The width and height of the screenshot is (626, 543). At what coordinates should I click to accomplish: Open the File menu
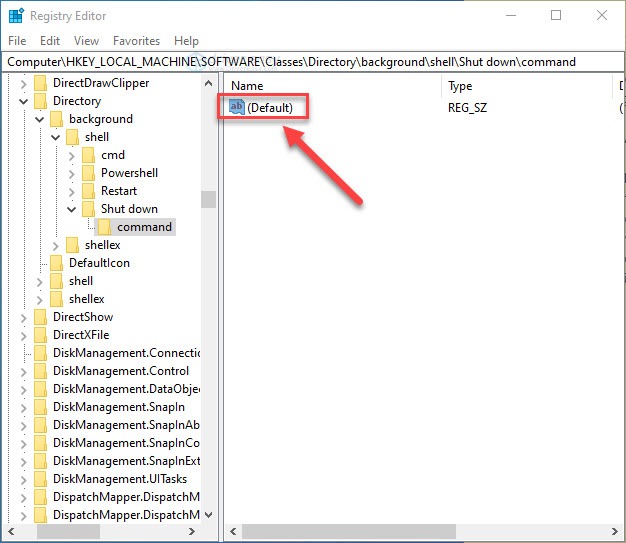click(x=17, y=41)
